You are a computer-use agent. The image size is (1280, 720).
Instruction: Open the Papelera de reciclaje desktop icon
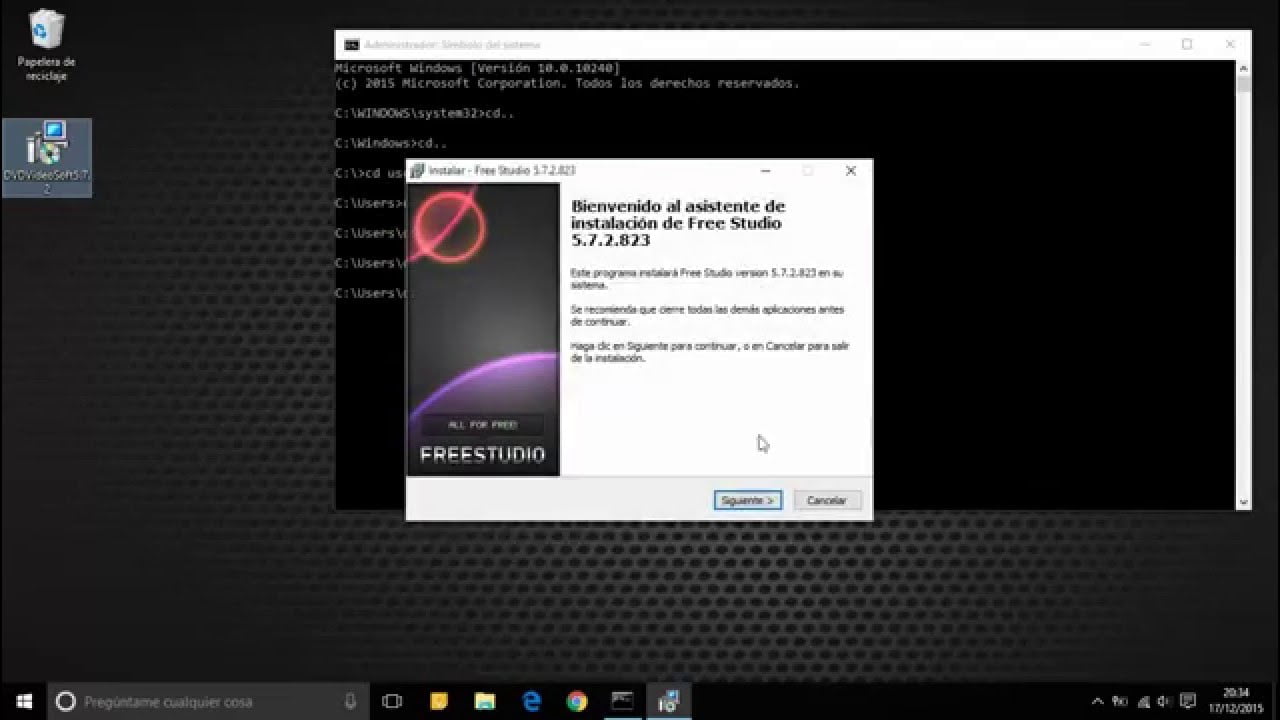pyautogui.click(x=46, y=45)
